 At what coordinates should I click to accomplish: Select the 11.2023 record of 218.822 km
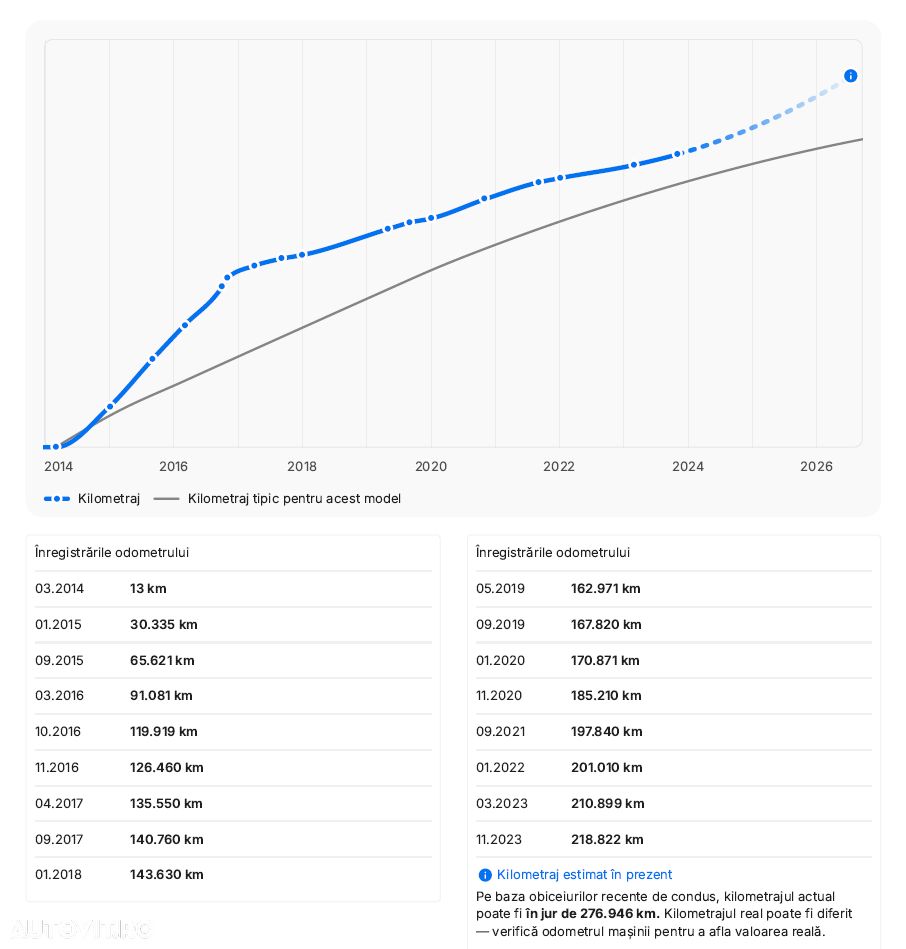[x=674, y=839]
